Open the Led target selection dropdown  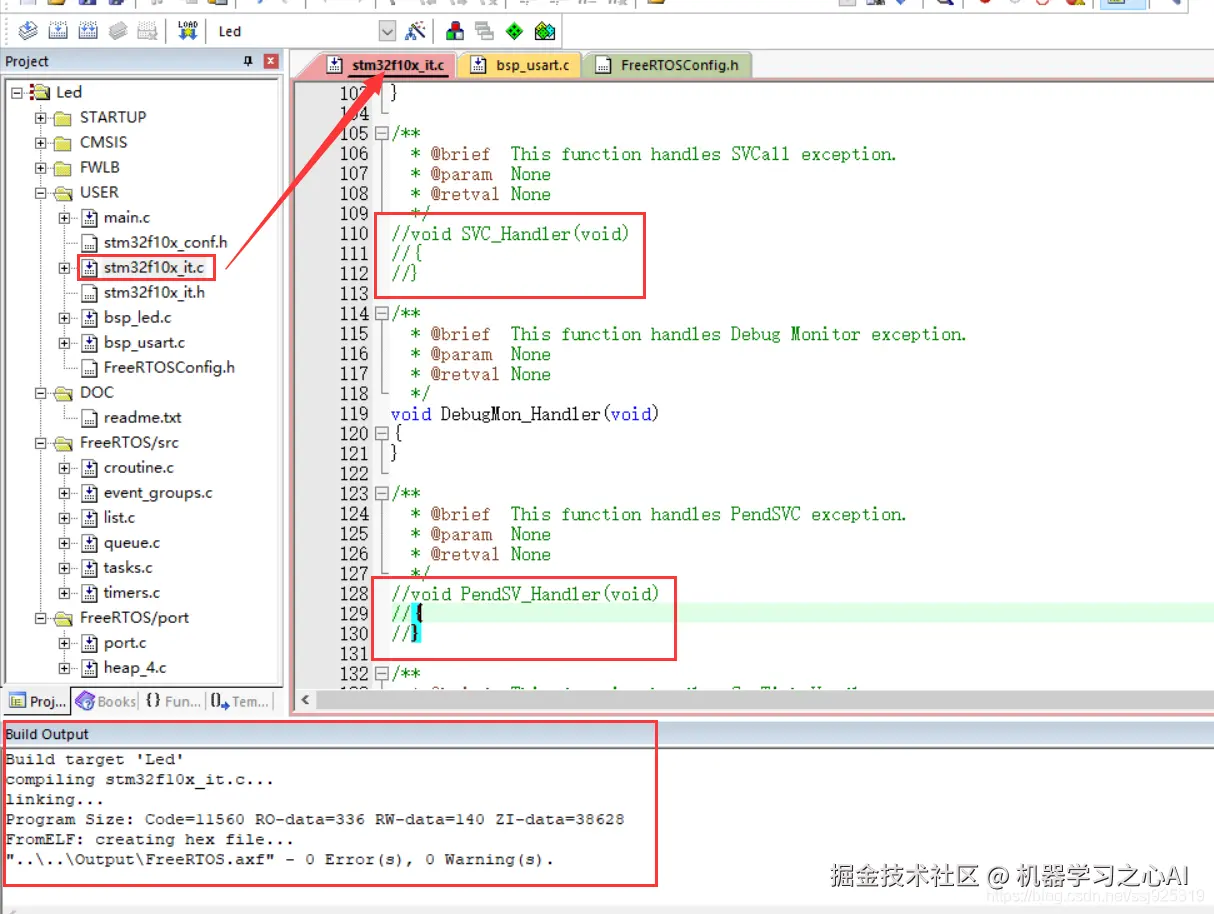click(388, 31)
